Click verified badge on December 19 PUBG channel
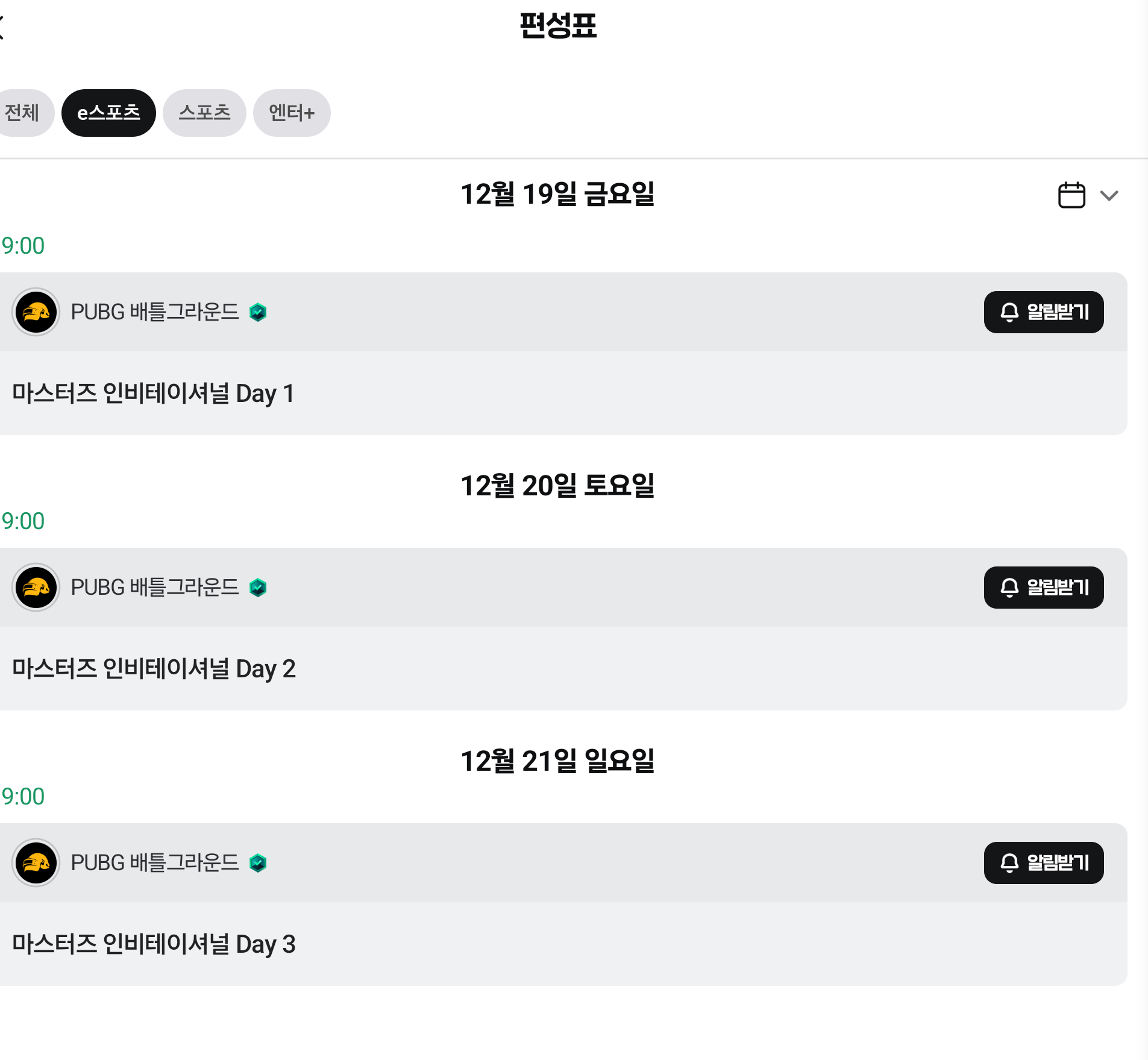 pyautogui.click(x=258, y=312)
